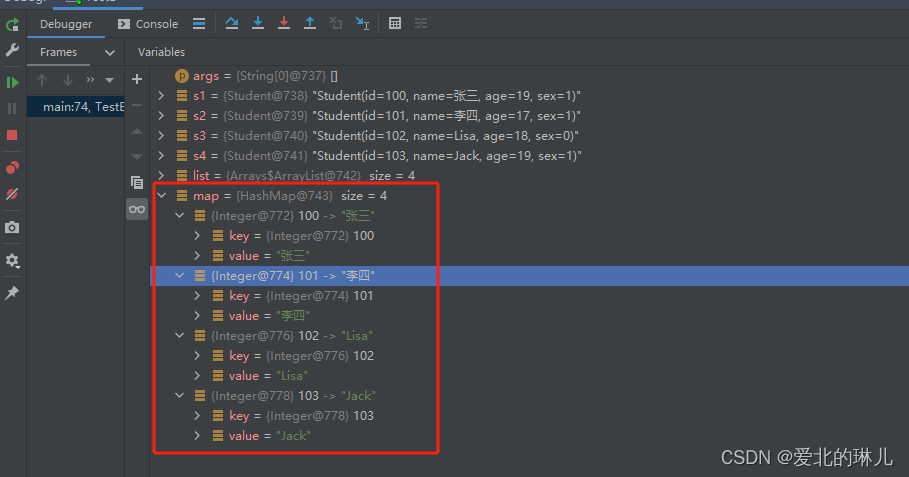Click the move watch up triangle

coord(137,132)
